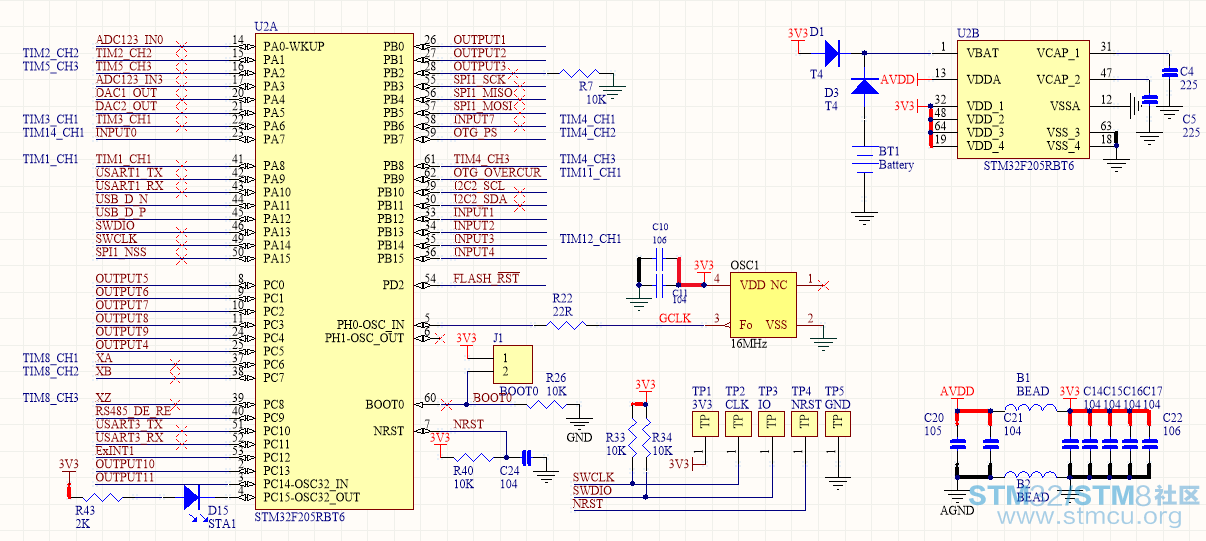
Task: Click the USART3_TX net label
Action: tap(129, 424)
